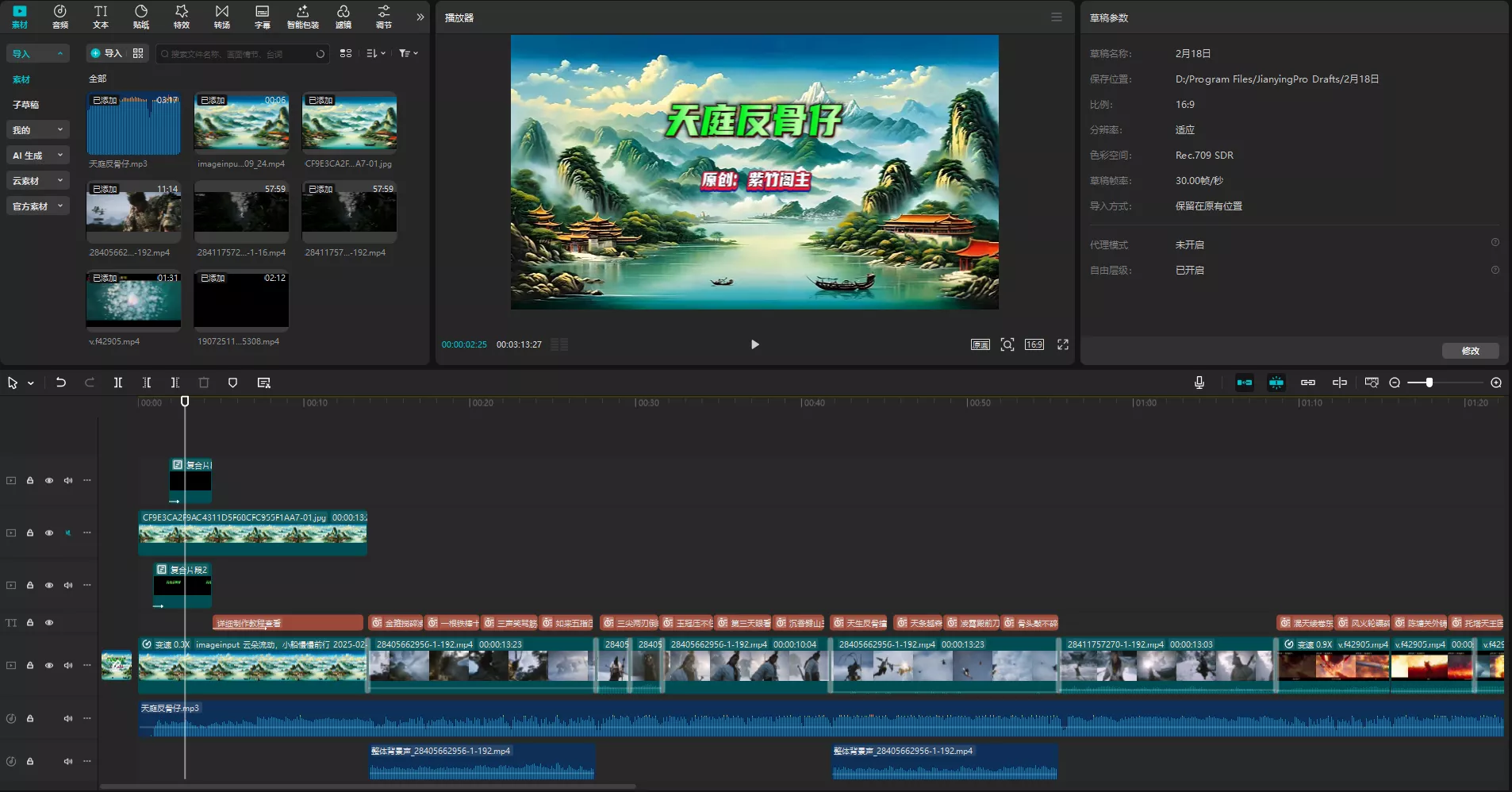The height and width of the screenshot is (792, 1512).
Task: Open the selection tool mode dropdown
Action: [31, 383]
